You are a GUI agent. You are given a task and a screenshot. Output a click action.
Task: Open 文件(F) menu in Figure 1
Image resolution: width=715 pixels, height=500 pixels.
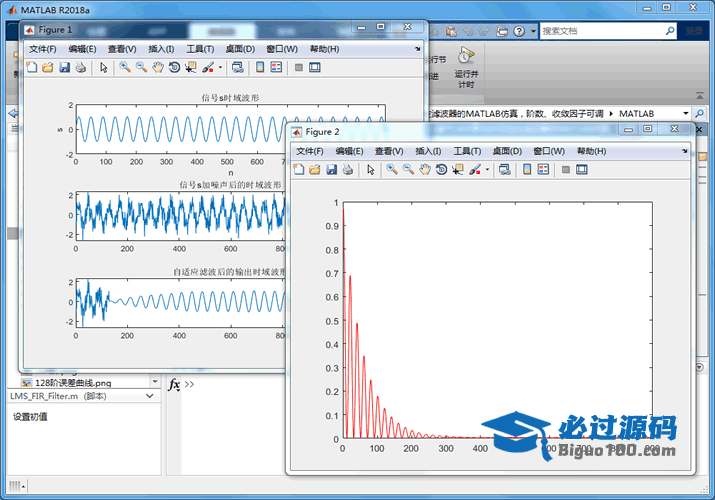[x=42, y=49]
